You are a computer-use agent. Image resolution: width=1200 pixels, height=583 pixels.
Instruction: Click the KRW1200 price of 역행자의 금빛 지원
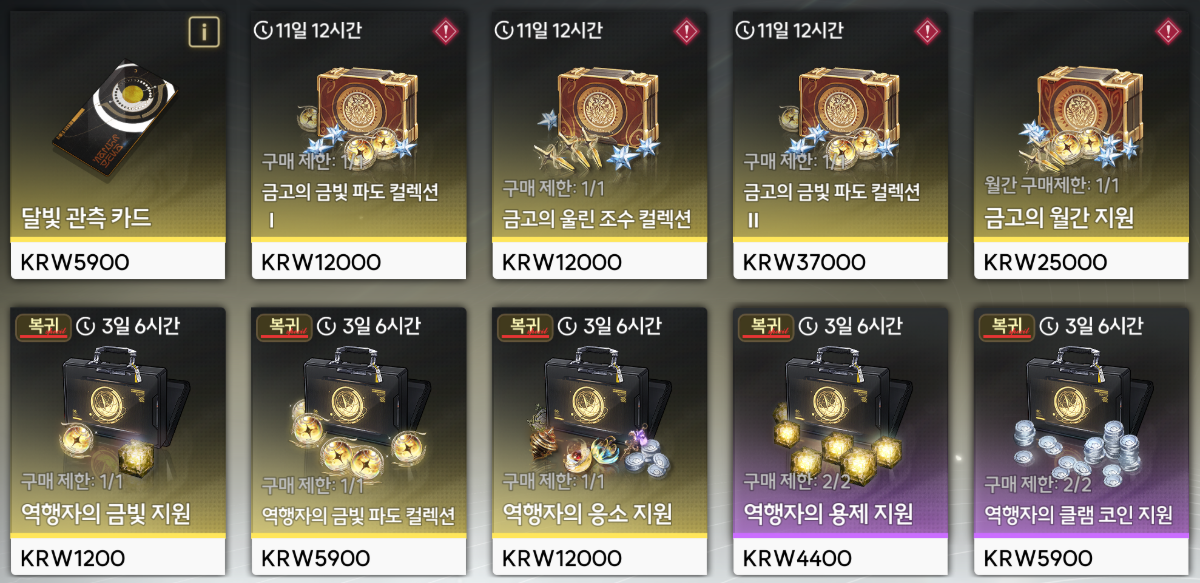point(74,557)
